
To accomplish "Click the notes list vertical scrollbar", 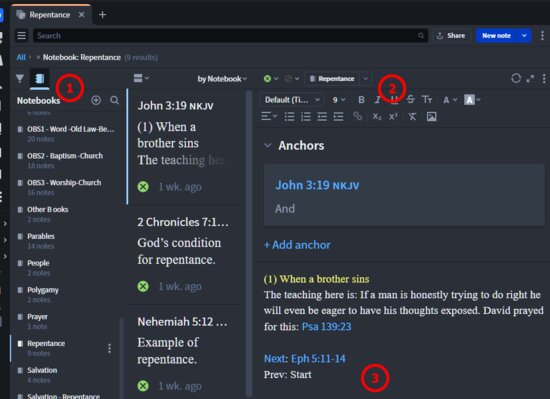I will click(249, 243).
